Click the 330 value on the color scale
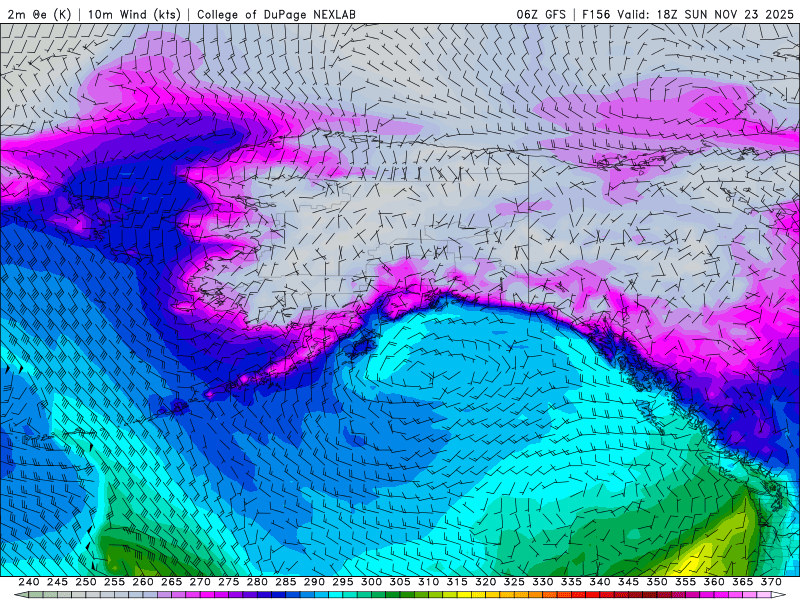800x600 pixels. click(543, 582)
